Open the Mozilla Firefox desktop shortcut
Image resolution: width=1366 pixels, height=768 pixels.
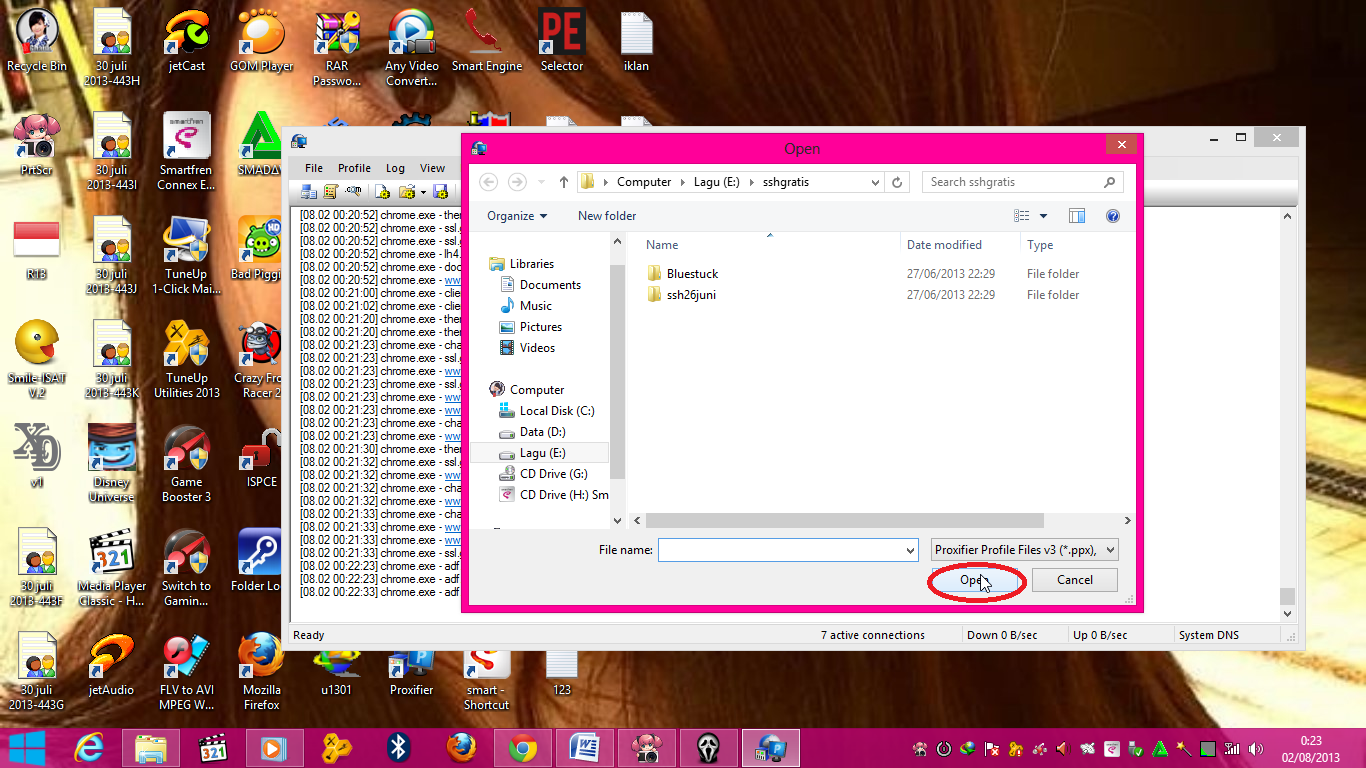click(262, 670)
